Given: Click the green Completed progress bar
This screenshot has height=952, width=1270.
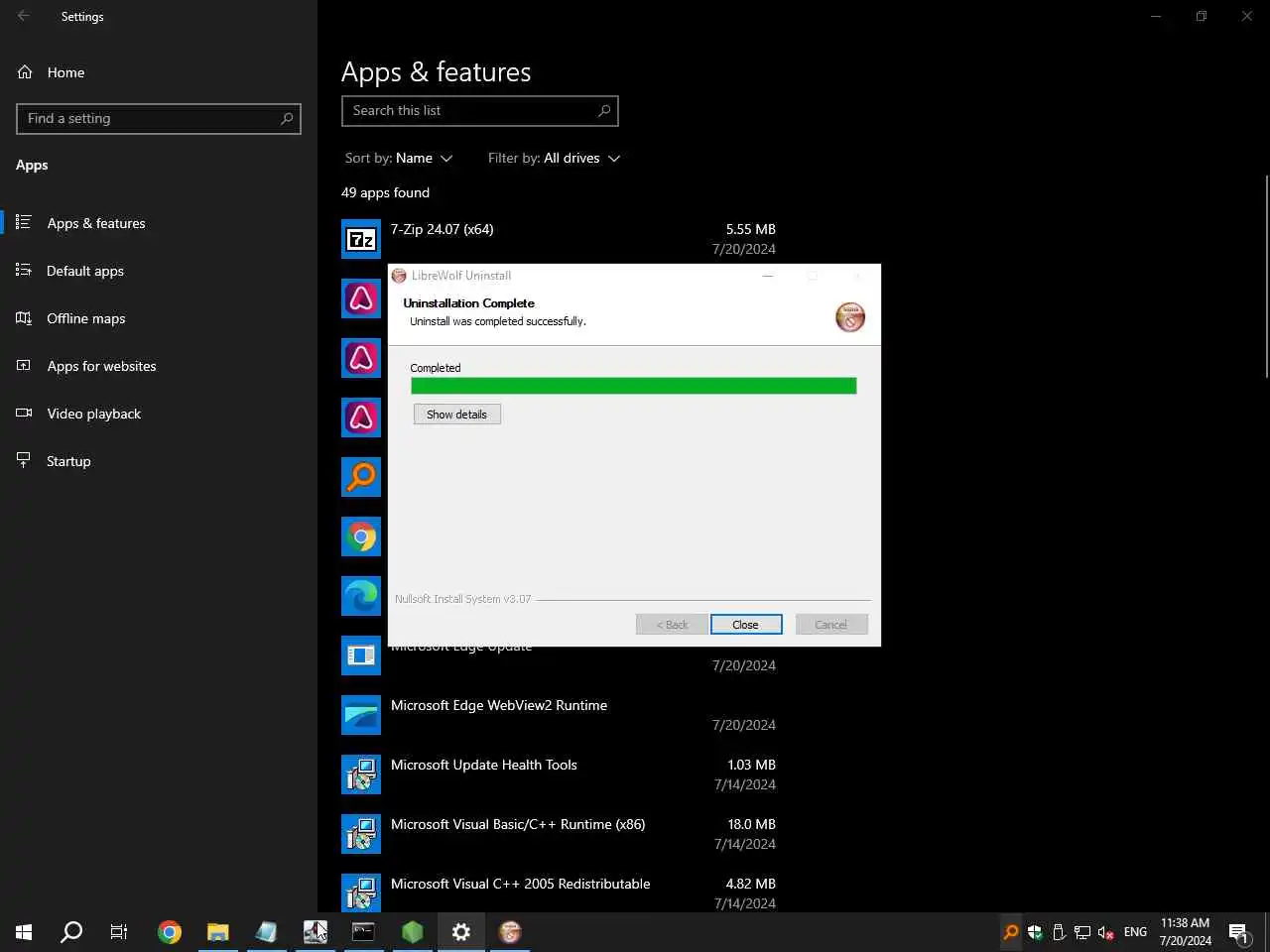Looking at the screenshot, I should coord(633,386).
